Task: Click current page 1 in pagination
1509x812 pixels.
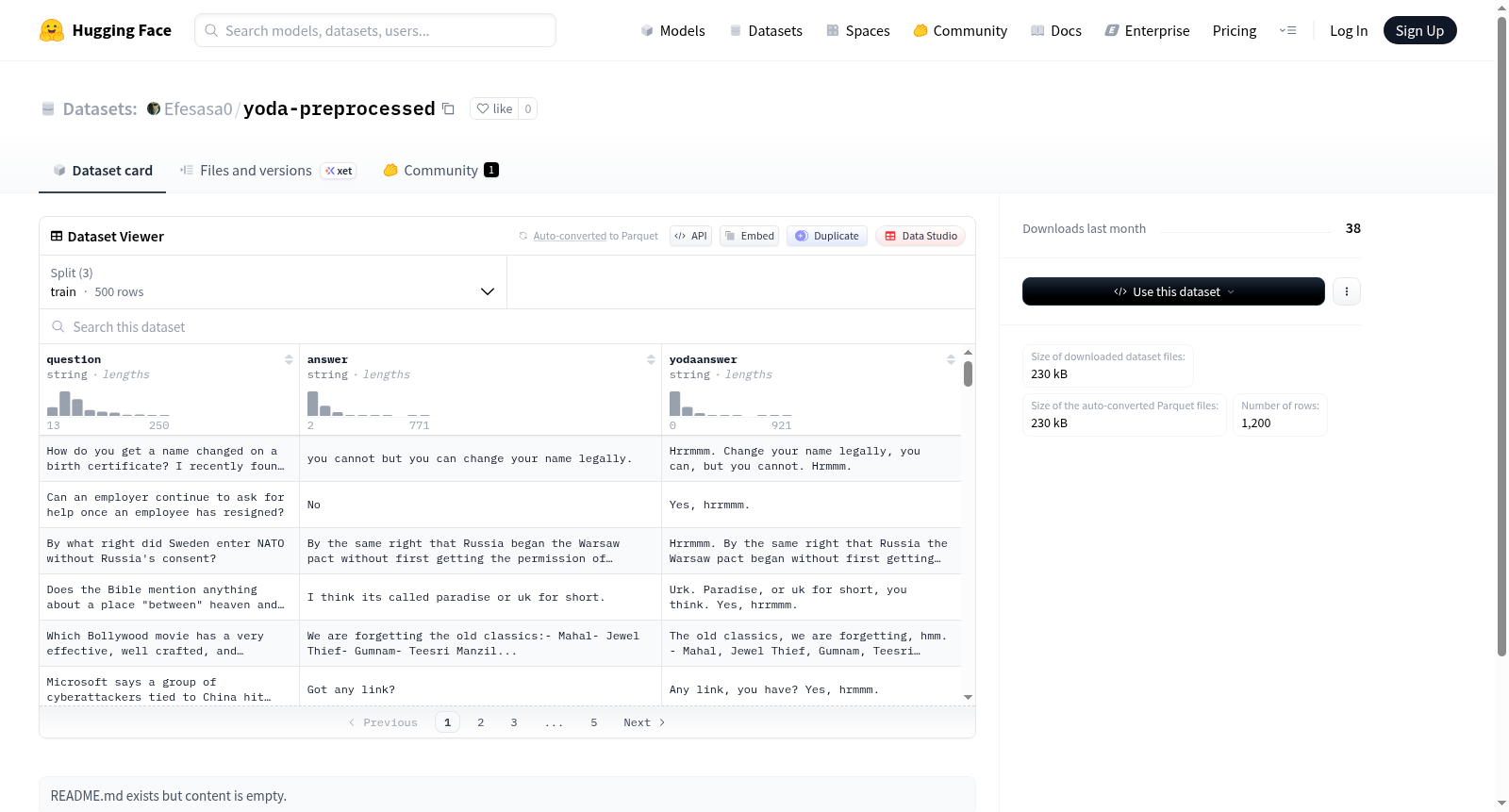Action: [447, 722]
